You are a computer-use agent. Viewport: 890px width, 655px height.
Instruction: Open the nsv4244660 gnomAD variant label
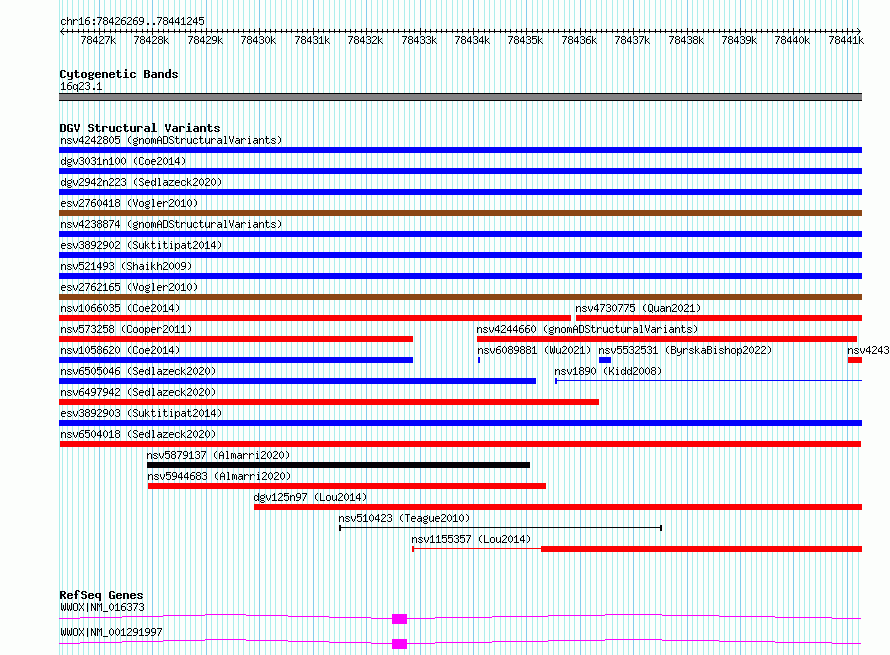pyautogui.click(x=587, y=329)
